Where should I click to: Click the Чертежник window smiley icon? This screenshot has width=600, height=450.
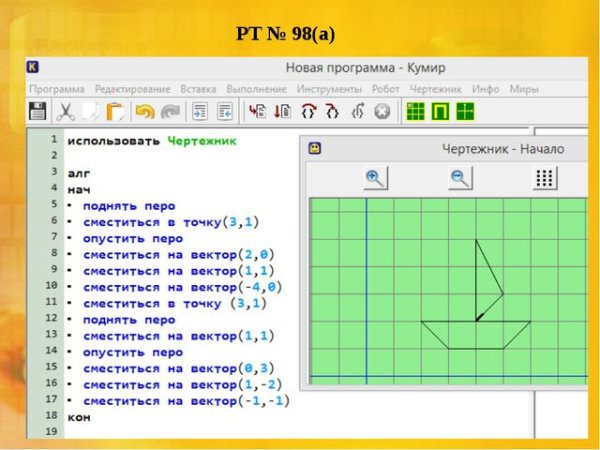[314, 149]
